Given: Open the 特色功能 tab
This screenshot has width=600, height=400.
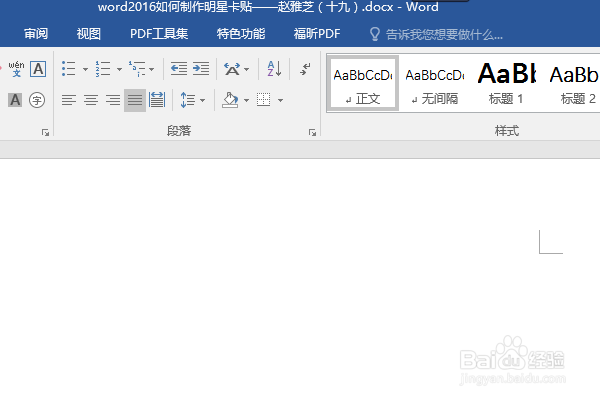Looking at the screenshot, I should (241, 34).
